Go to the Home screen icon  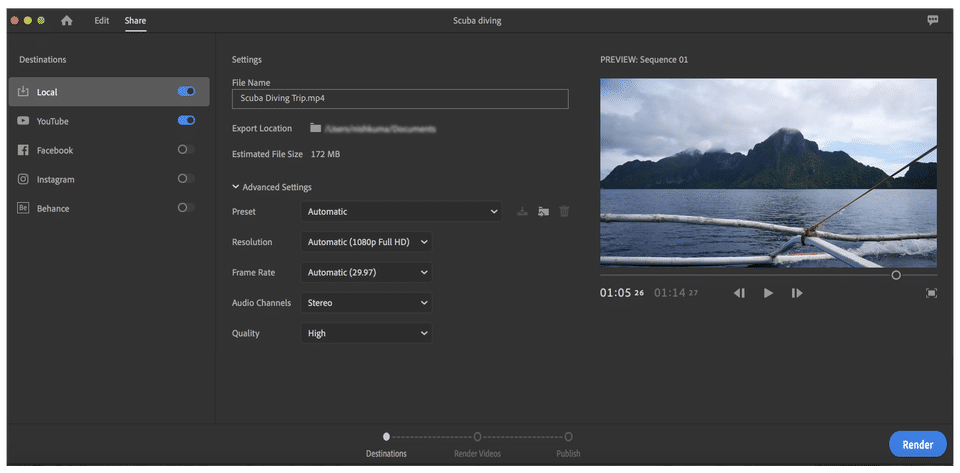click(67, 21)
